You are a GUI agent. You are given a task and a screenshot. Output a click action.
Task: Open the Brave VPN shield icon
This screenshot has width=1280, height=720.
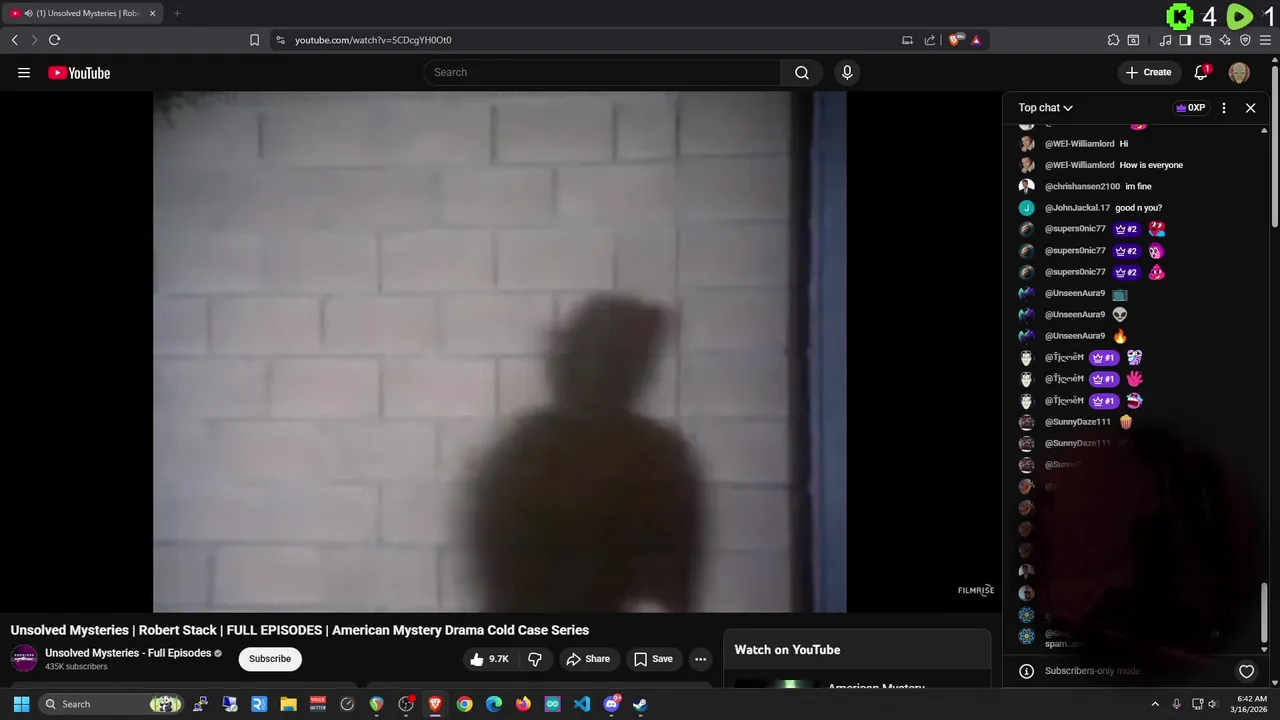1245,40
